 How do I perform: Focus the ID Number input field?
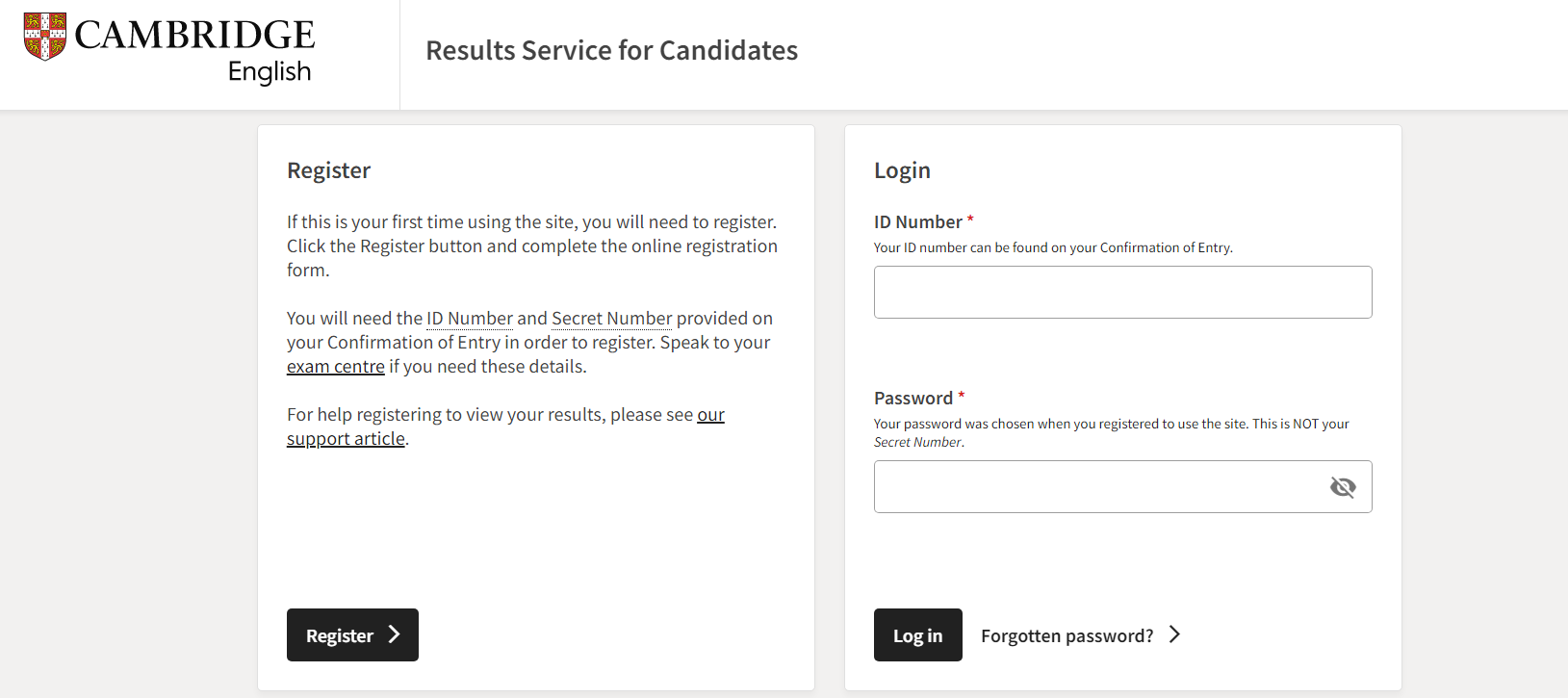click(1122, 293)
